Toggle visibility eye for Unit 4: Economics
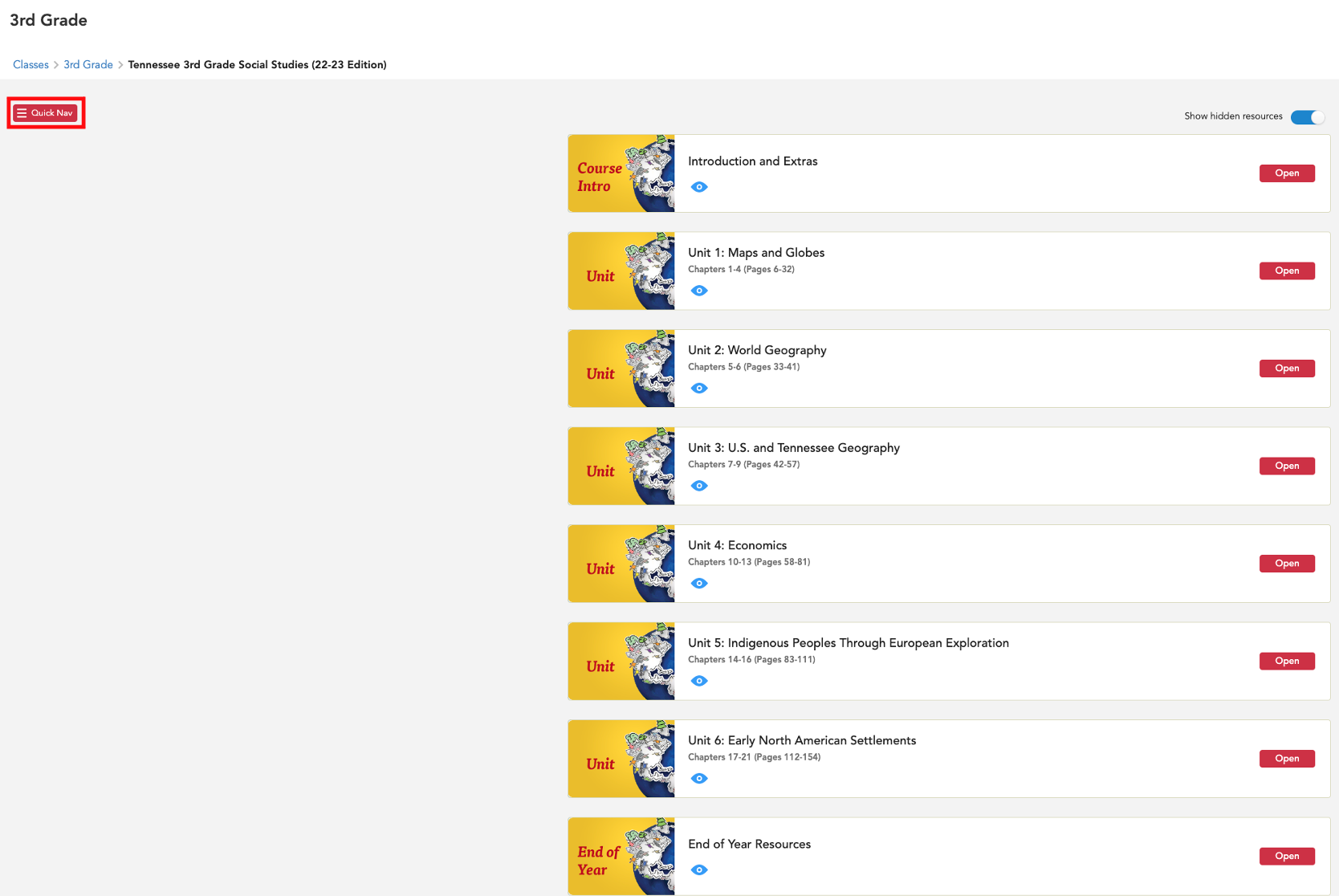The height and width of the screenshot is (896, 1339). tap(699, 584)
